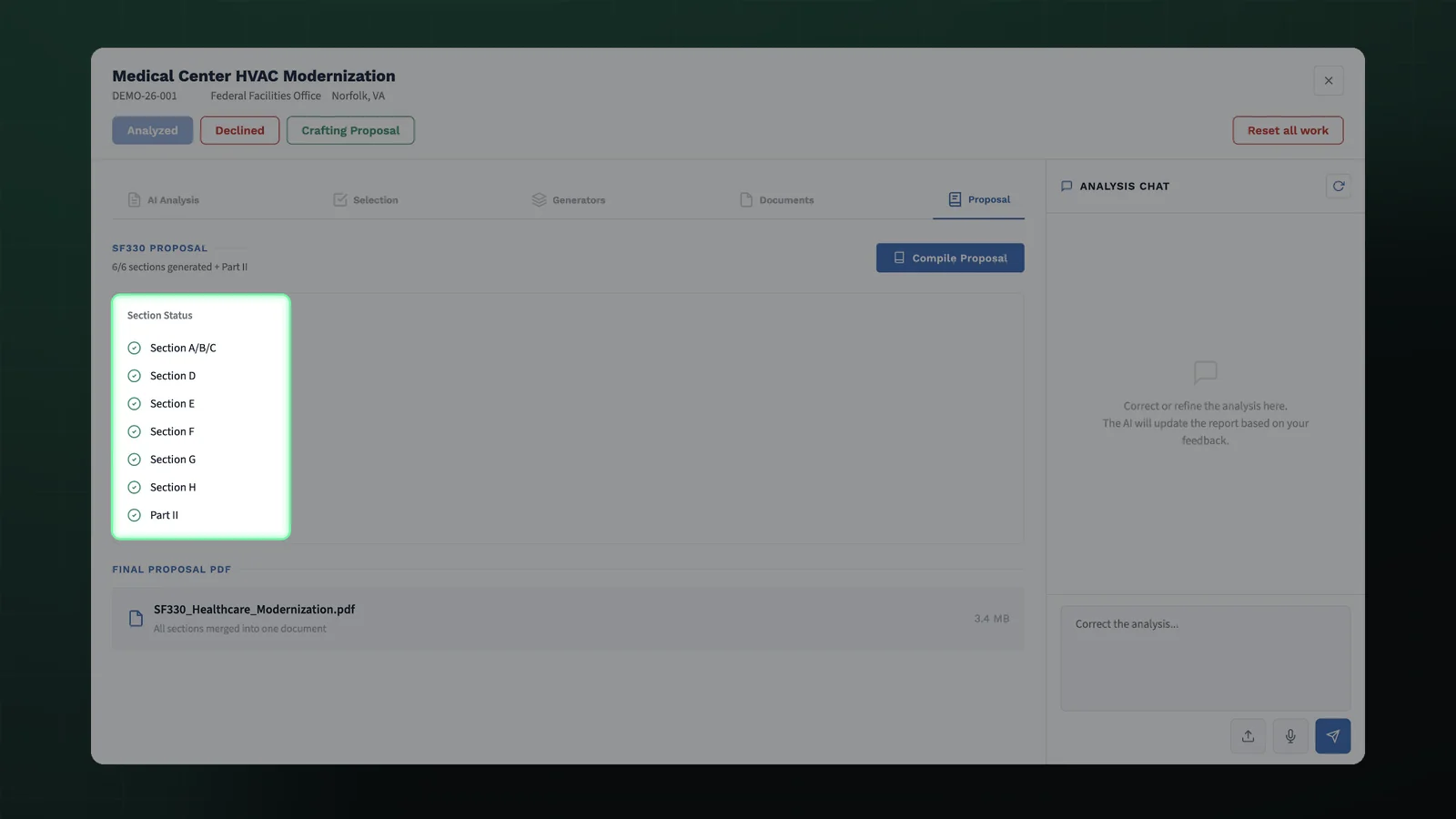This screenshot has width=1456, height=819.
Task: Select the Section G label
Action: coord(173,460)
